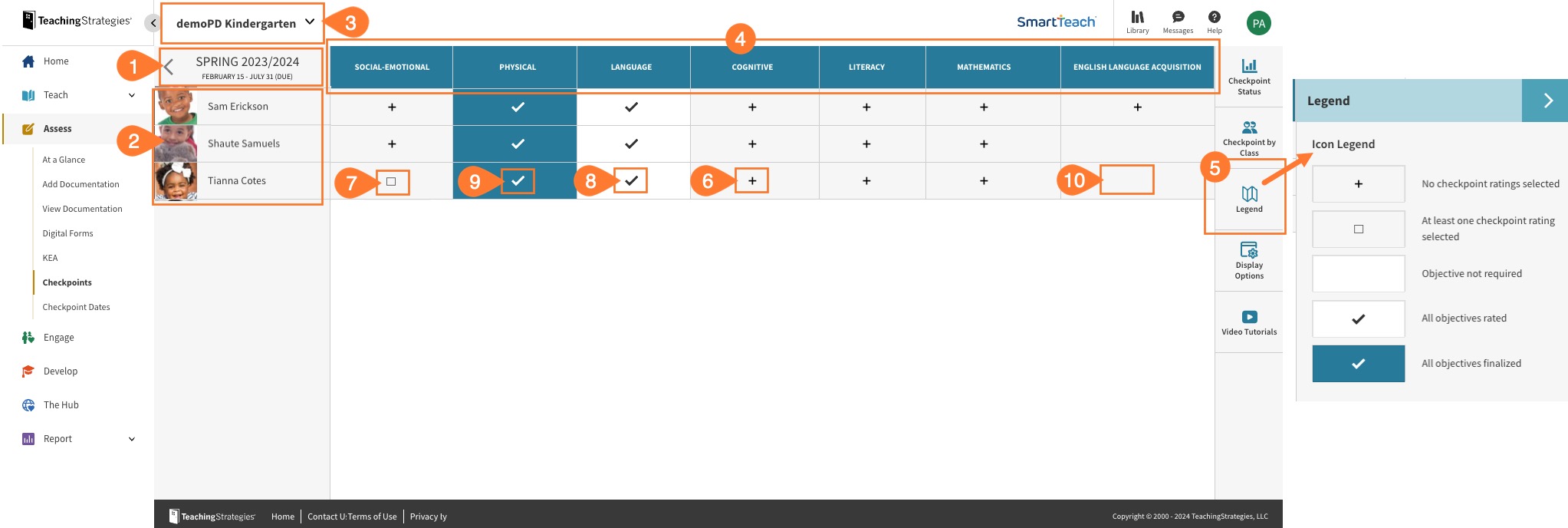Click Terms of Use footer link
1568x528 pixels.
(x=373, y=516)
